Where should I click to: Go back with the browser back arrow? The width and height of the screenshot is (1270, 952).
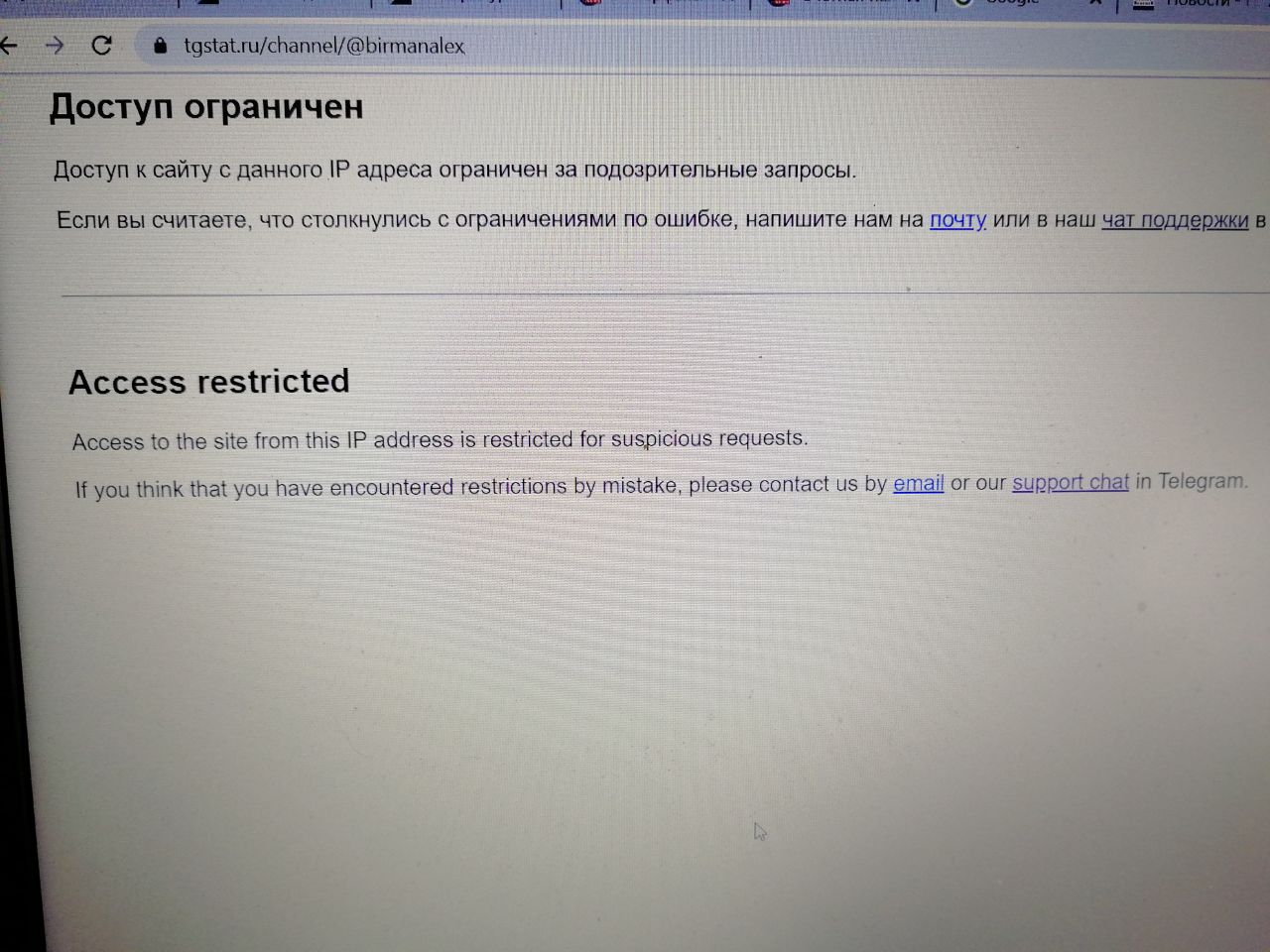coord(8,46)
